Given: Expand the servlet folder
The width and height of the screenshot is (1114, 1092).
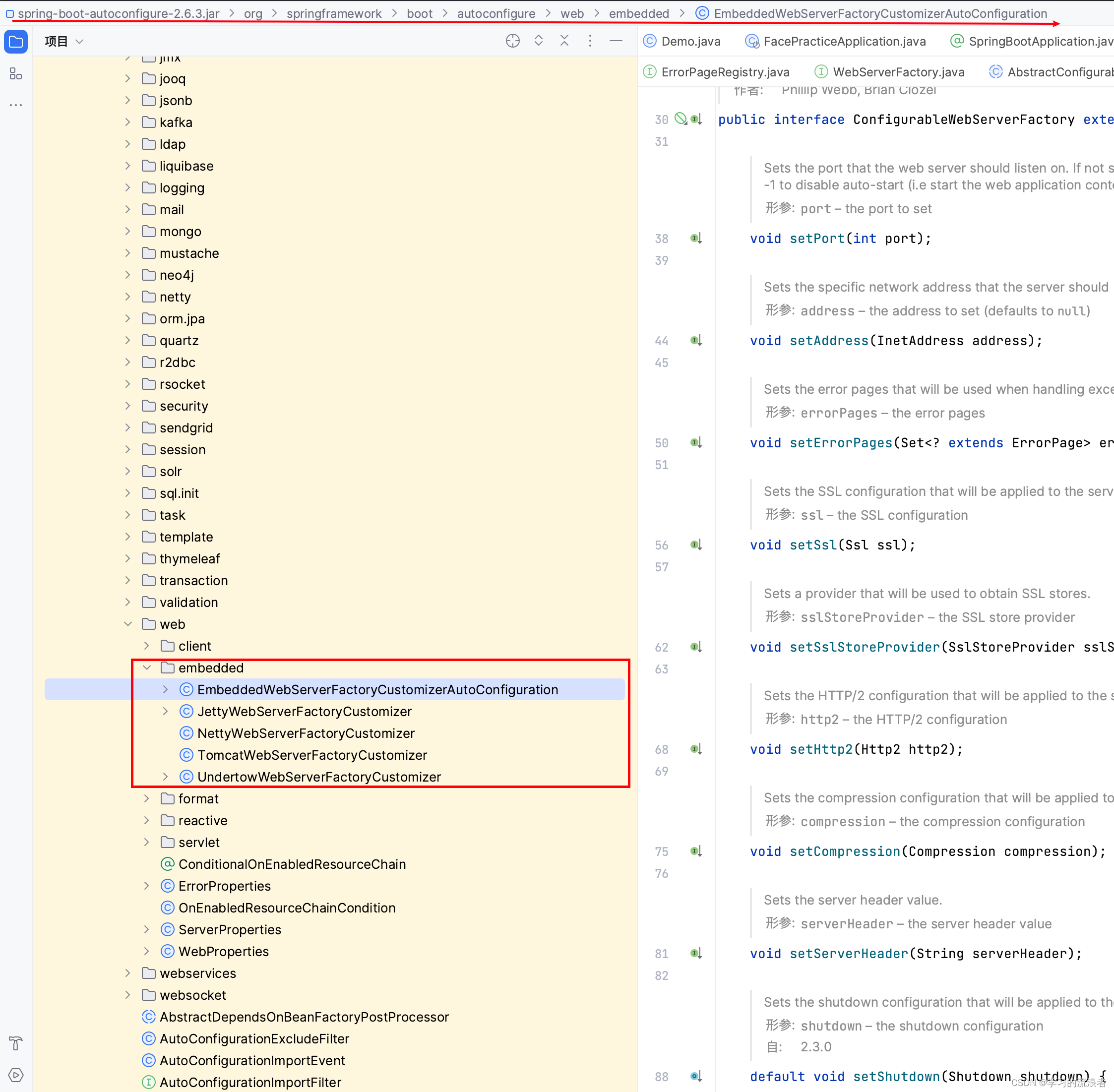Looking at the screenshot, I should point(147,842).
